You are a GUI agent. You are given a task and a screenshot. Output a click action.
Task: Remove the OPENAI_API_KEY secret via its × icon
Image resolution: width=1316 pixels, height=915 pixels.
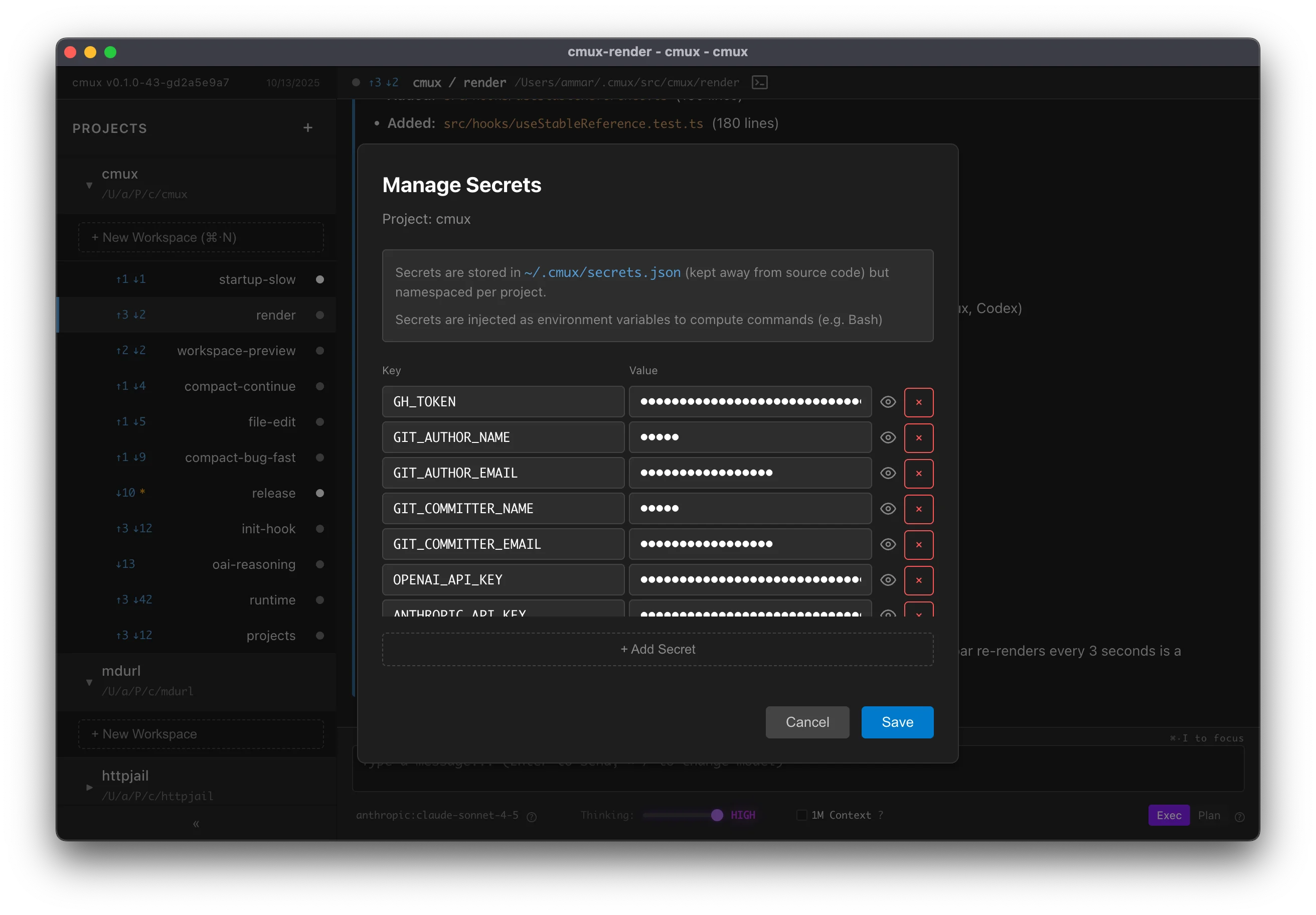pyautogui.click(x=919, y=579)
